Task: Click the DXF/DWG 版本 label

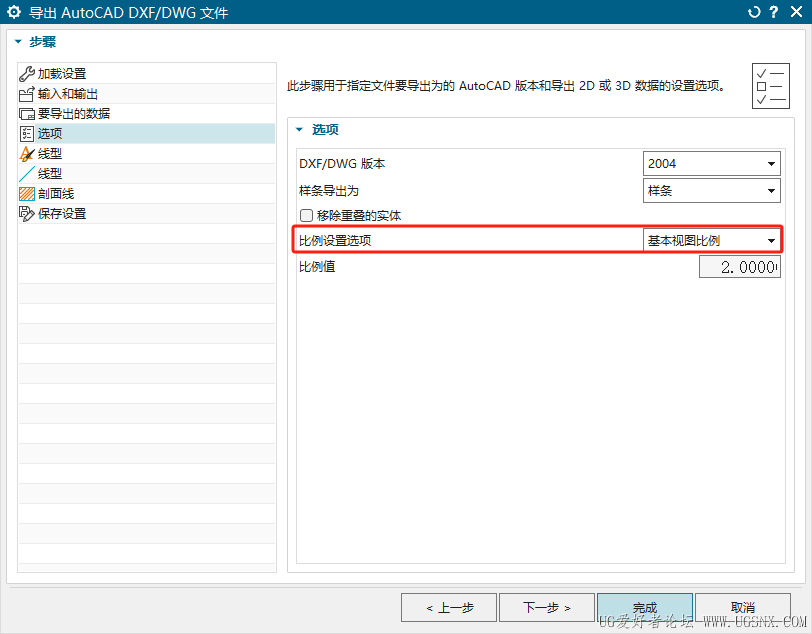Action: point(342,164)
